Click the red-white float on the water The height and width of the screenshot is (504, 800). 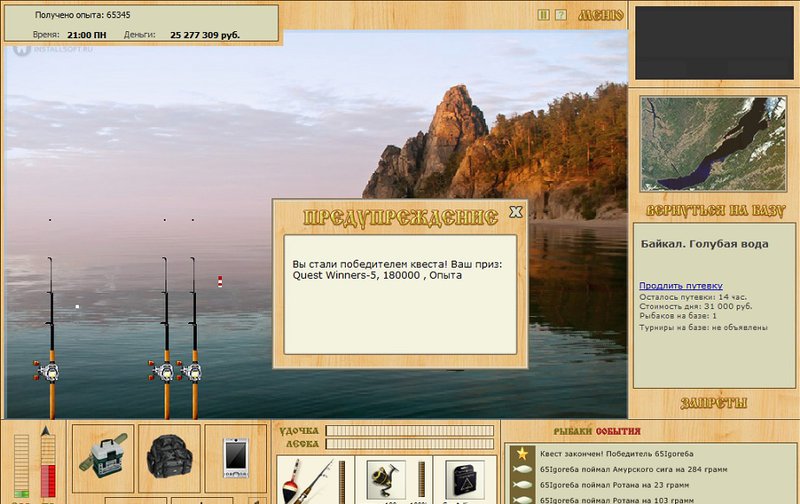pyautogui.click(x=220, y=281)
